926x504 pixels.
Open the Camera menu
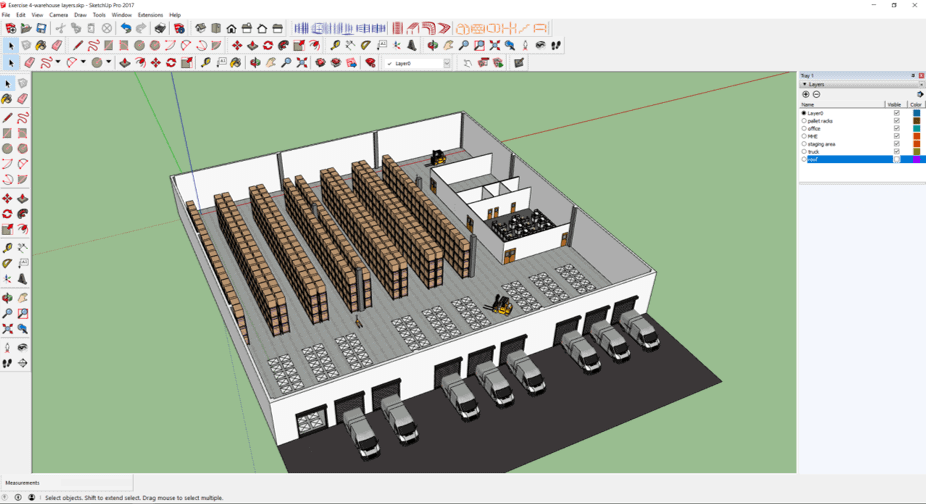[58, 15]
